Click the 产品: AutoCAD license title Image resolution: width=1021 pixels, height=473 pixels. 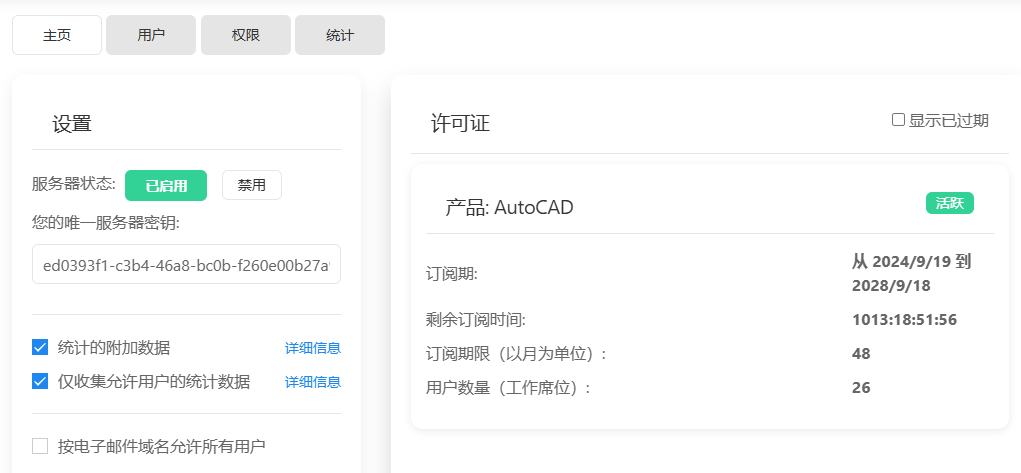(x=509, y=208)
